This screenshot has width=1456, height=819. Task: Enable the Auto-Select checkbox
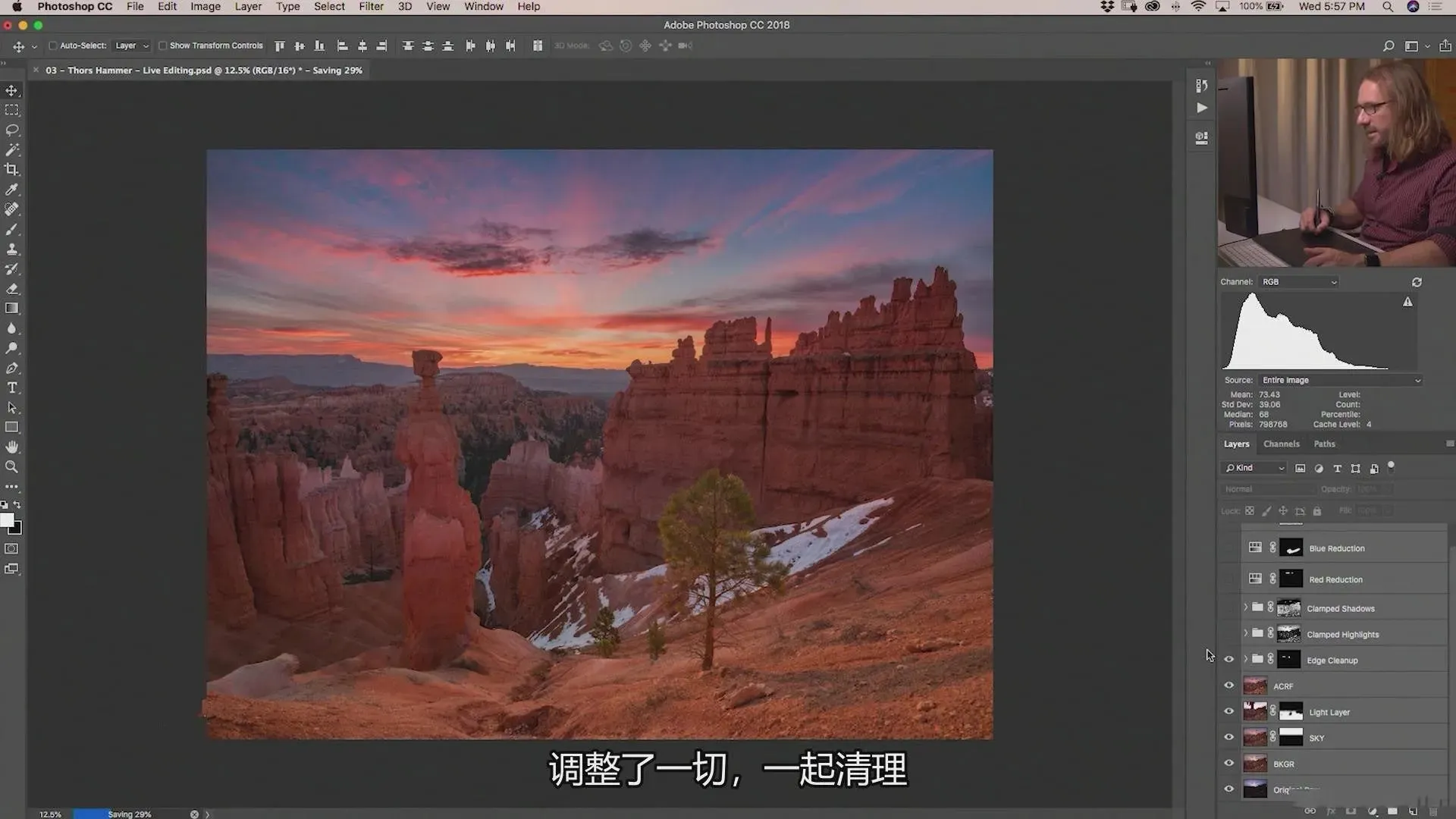pyautogui.click(x=53, y=45)
